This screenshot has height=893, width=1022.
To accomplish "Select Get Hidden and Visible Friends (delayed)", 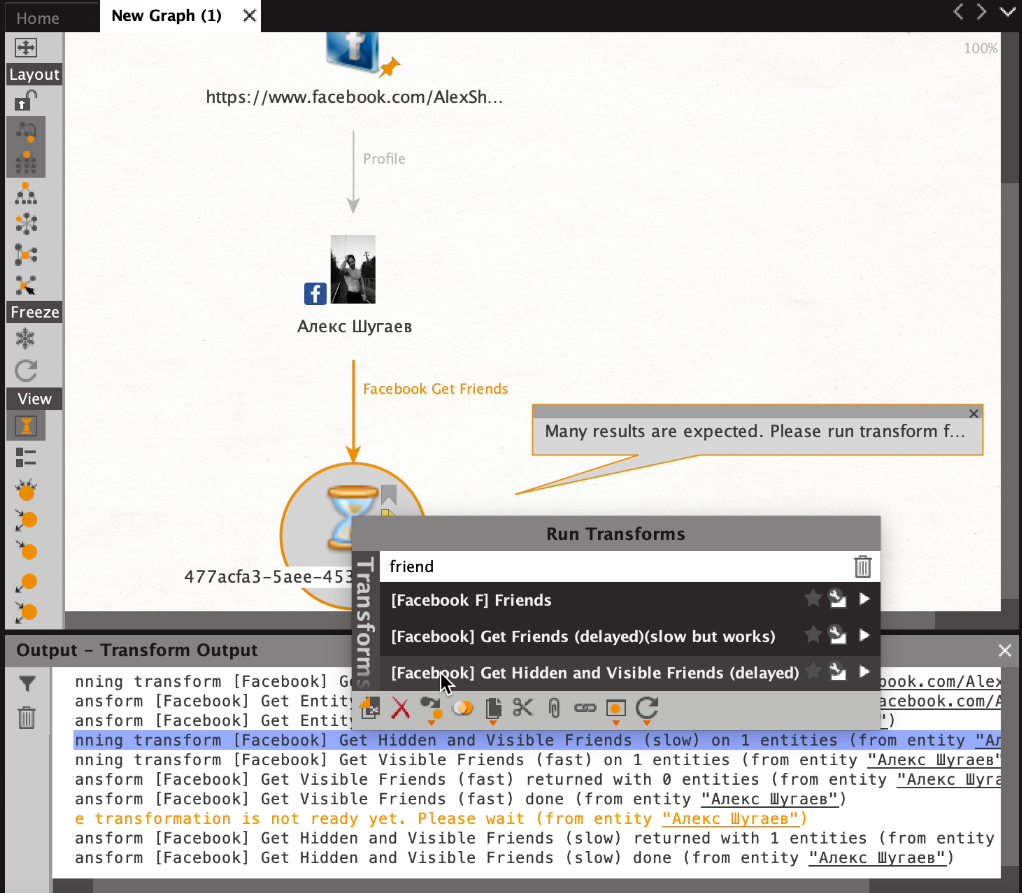I will 594,673.
